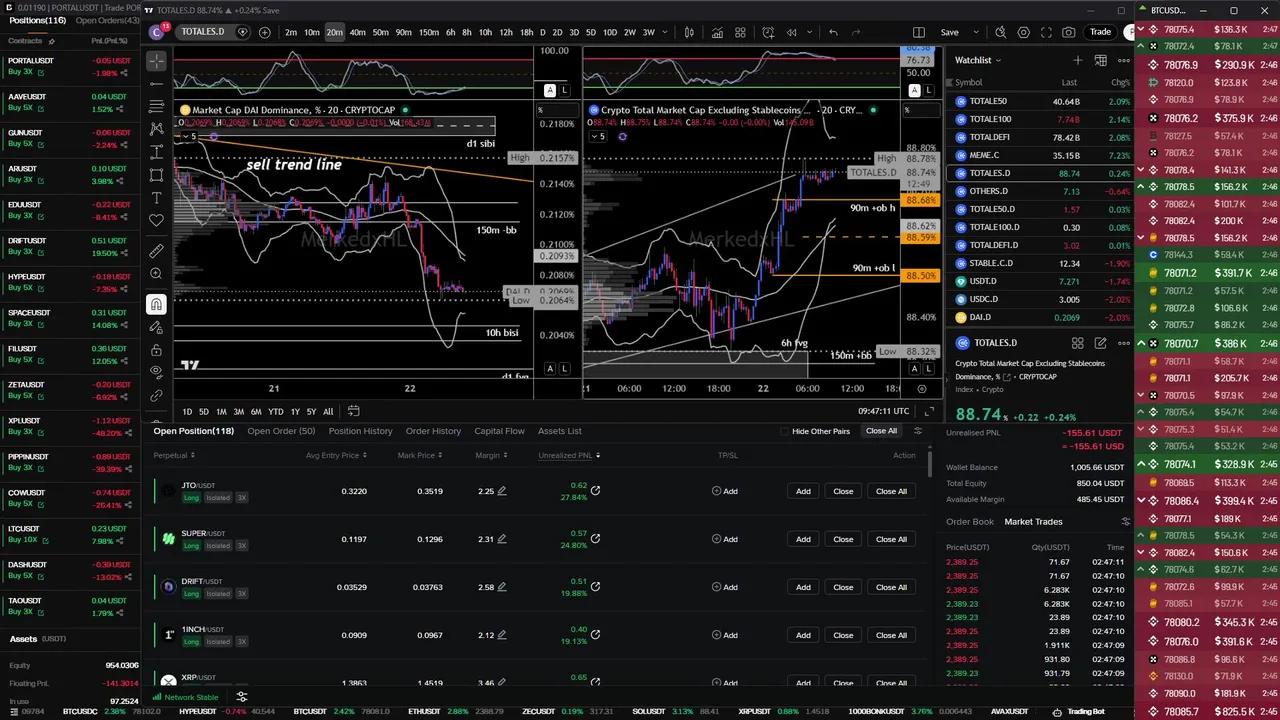The width and height of the screenshot is (1280, 720).
Task: Close the SUPER/USDT position
Action: (842, 539)
